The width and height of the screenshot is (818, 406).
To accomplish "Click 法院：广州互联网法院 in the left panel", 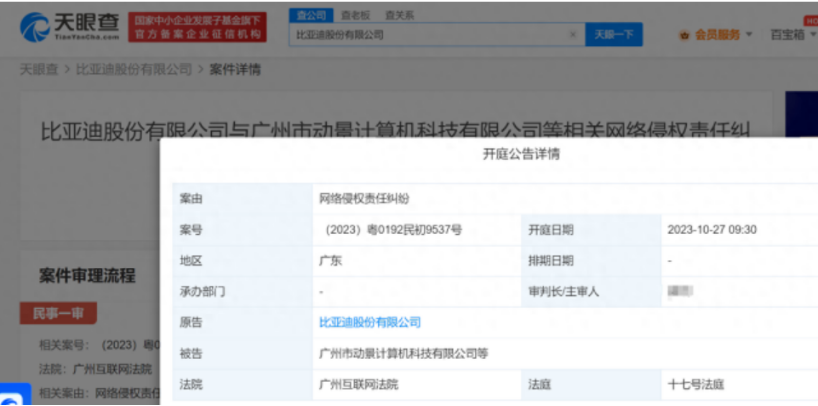I will [x=95, y=369].
